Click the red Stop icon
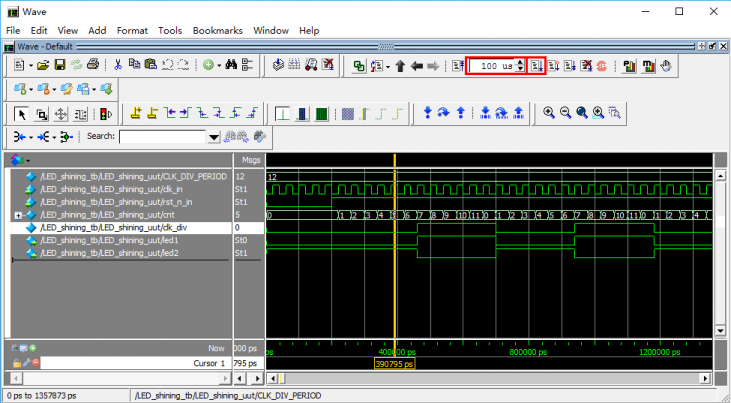 [602, 66]
